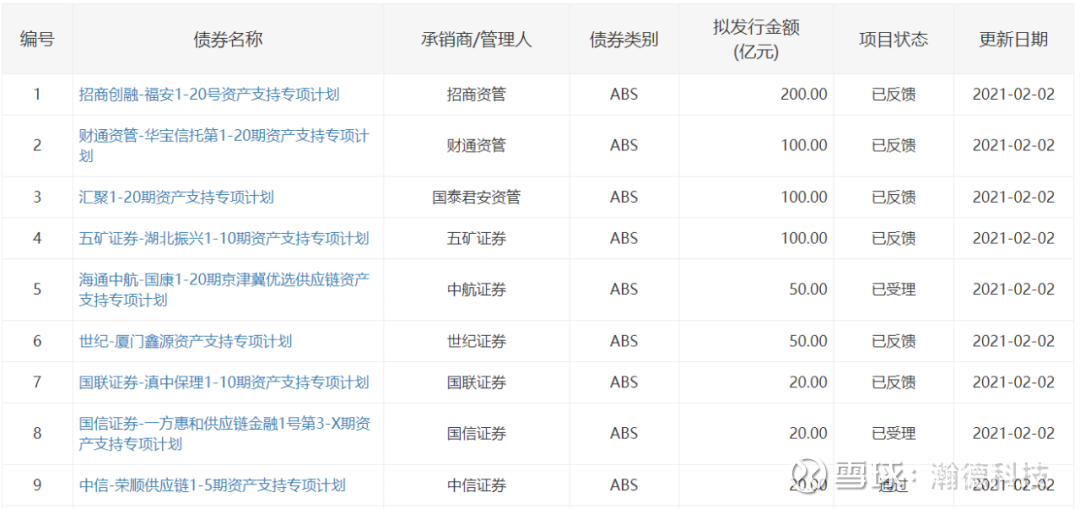Click the 更新日期 column header
Screen dimensions: 1080x509
coord(1013,40)
